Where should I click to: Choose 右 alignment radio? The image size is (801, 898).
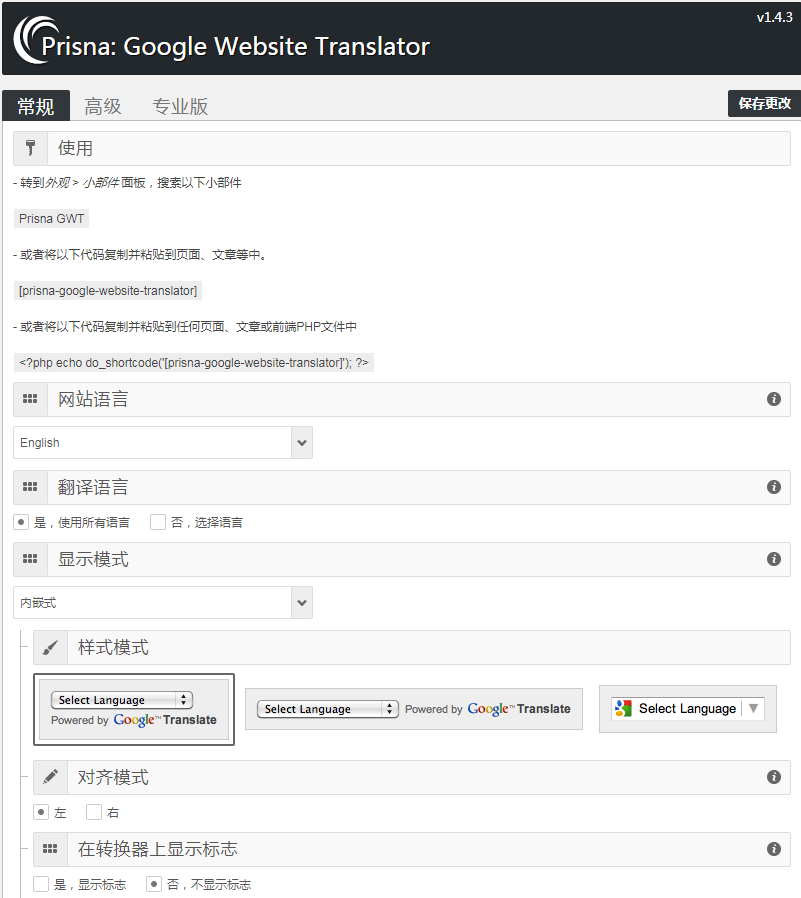[x=94, y=812]
